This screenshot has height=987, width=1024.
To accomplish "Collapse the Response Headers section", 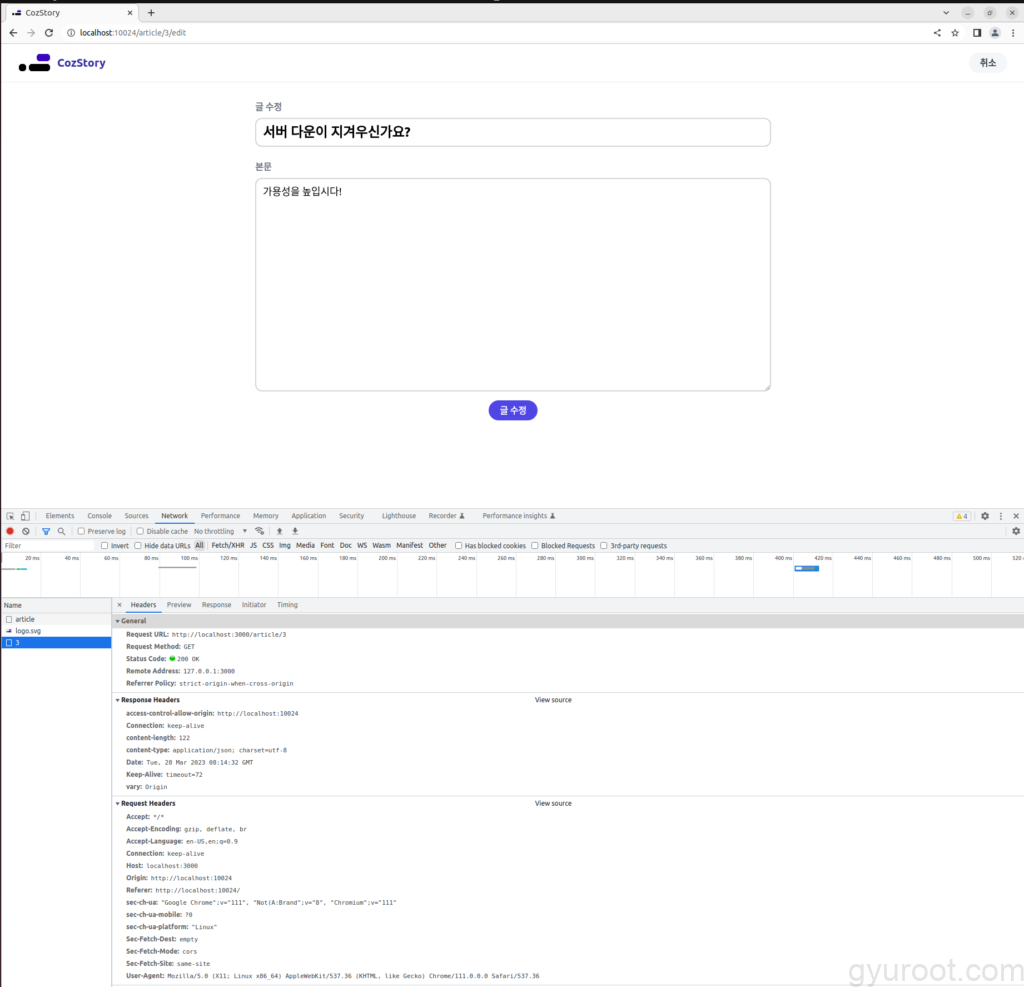I will [x=149, y=700].
